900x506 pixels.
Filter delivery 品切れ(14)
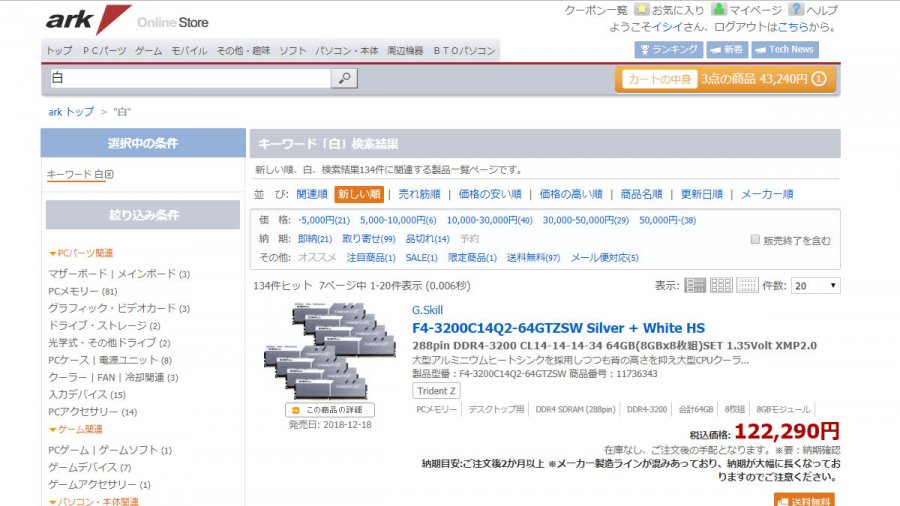427,239
